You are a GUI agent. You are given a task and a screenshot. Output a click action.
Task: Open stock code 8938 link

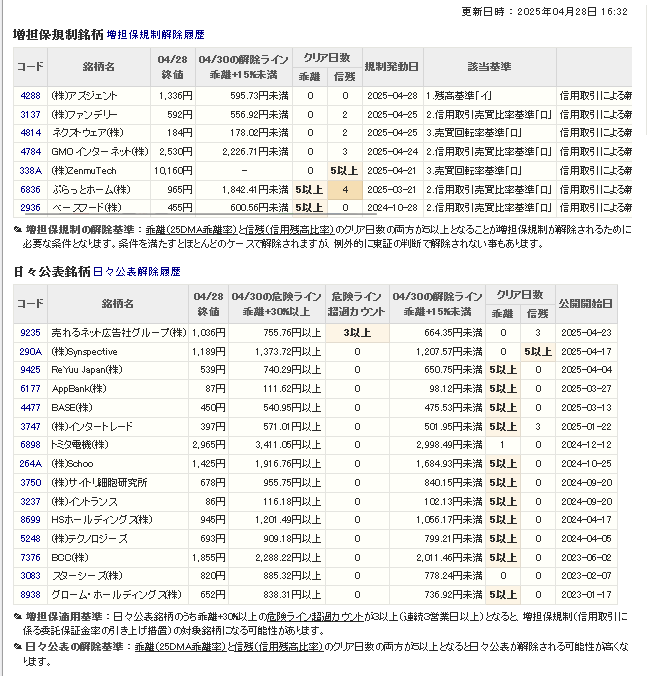(x=30, y=595)
